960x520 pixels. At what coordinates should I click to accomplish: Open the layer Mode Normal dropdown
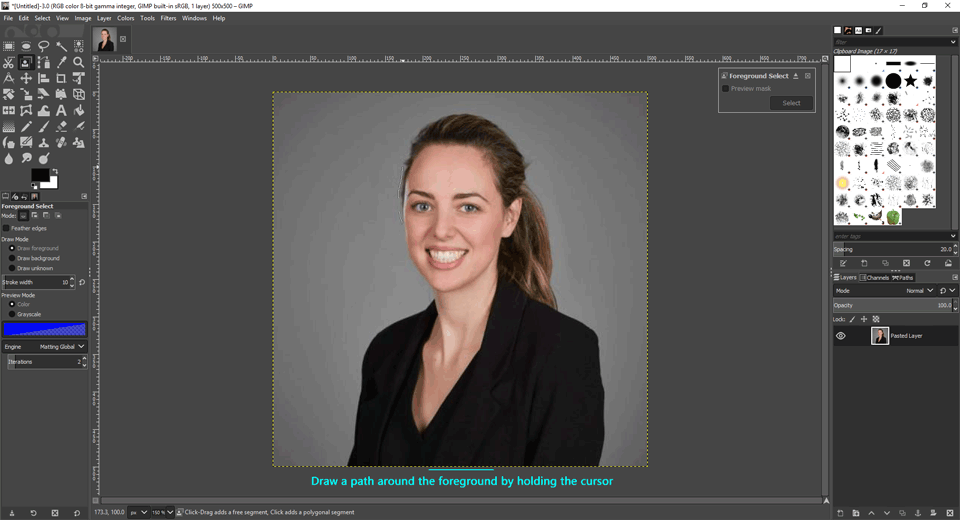click(x=885, y=291)
